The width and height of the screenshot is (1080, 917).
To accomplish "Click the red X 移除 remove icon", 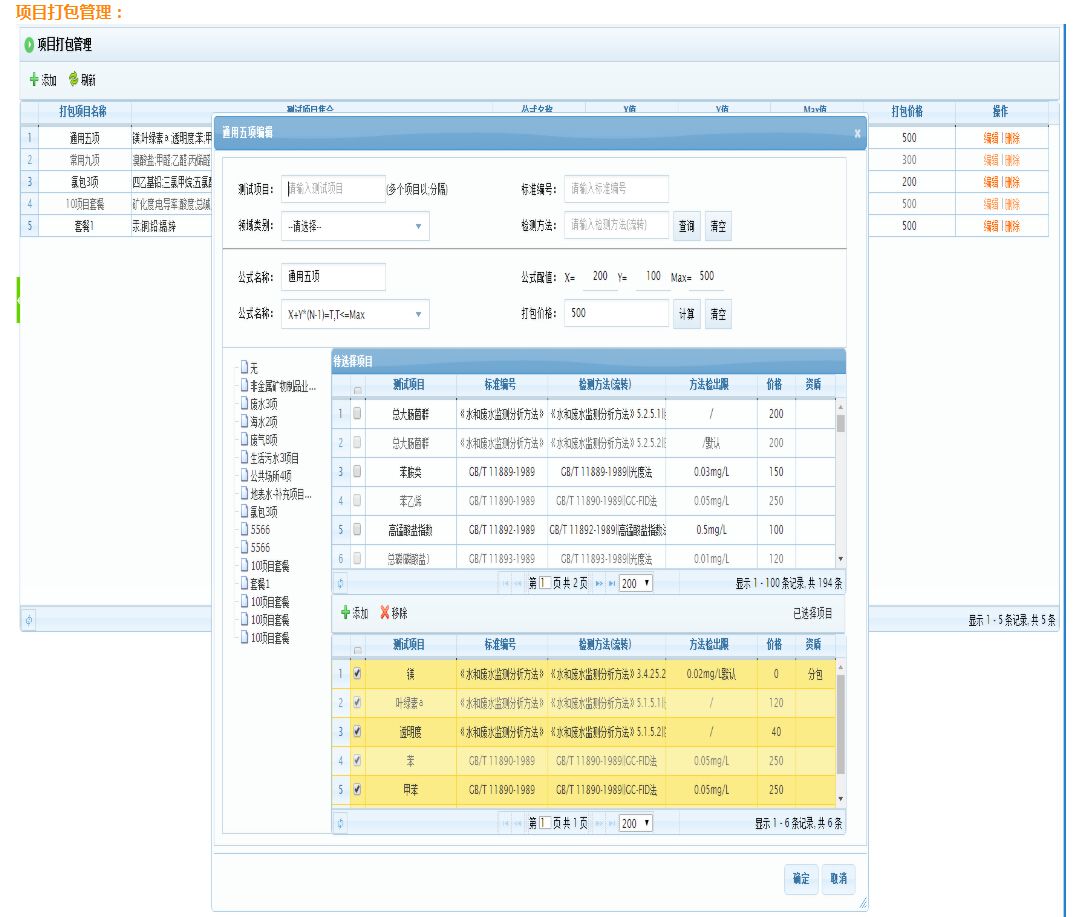I will [385, 613].
